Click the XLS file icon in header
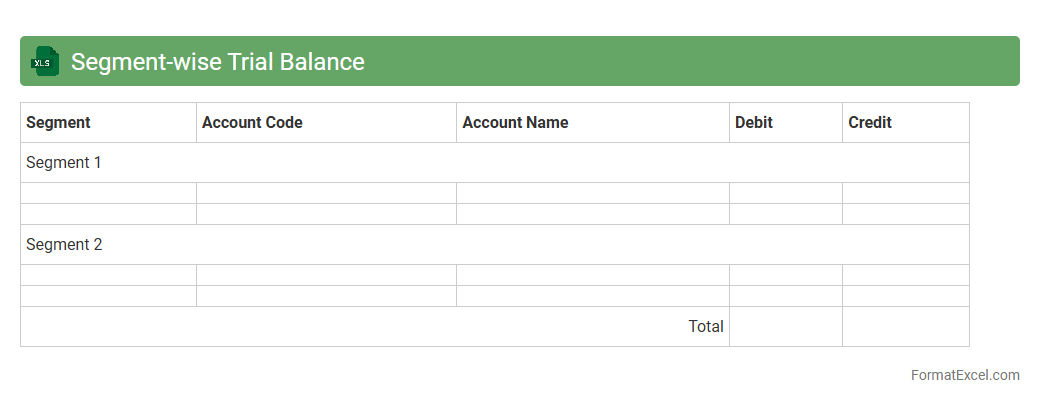The image size is (1040, 404). click(x=45, y=62)
